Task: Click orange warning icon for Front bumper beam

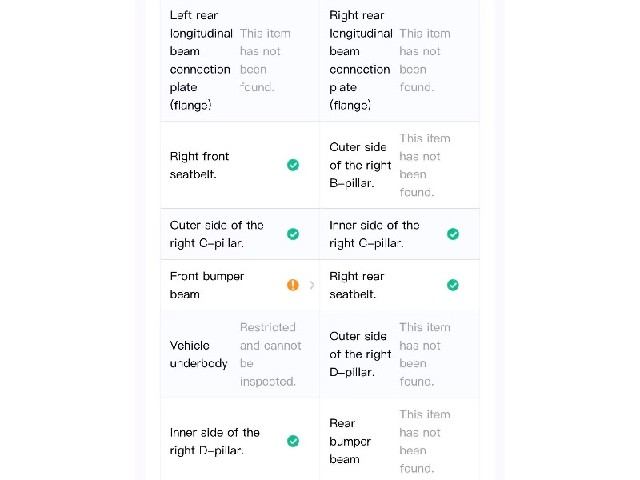Action: point(293,285)
